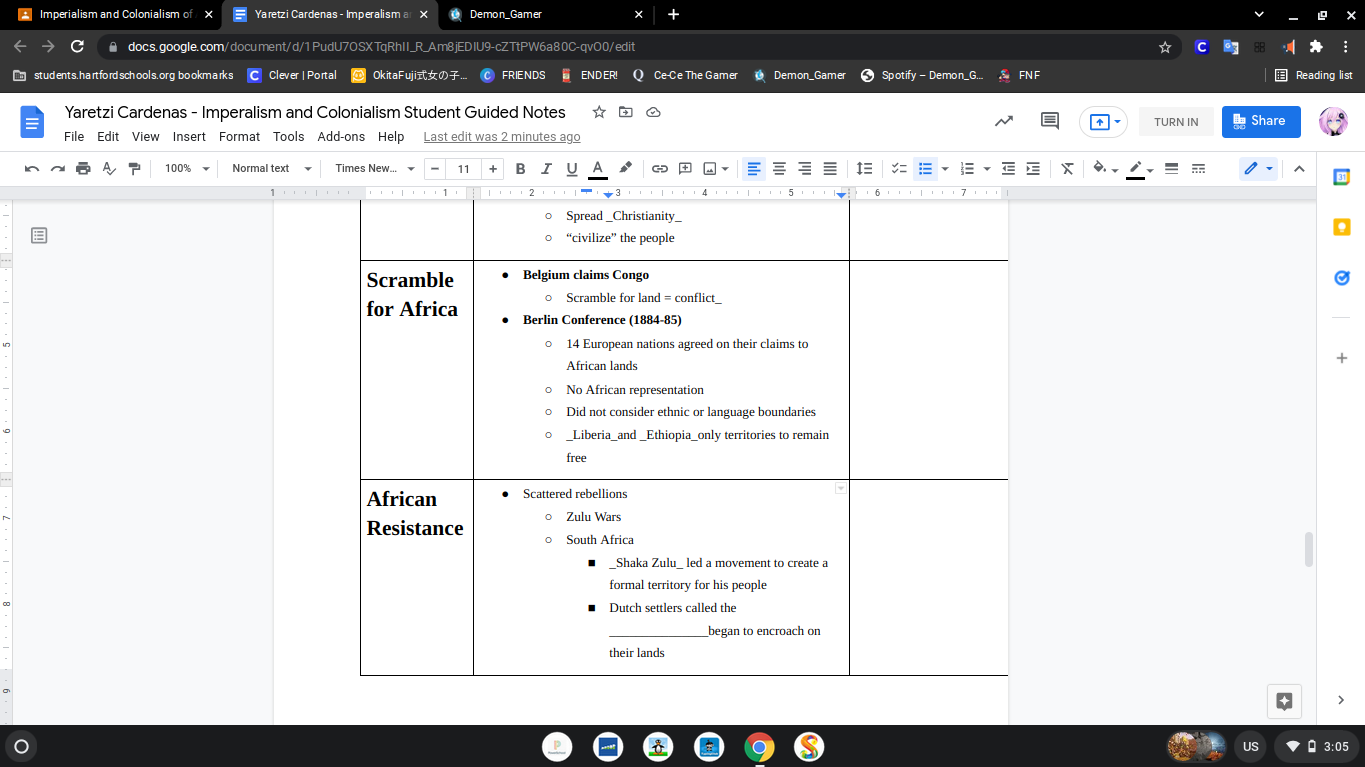Select the Paint format roller tool
The height and width of the screenshot is (767, 1365).
click(x=134, y=169)
